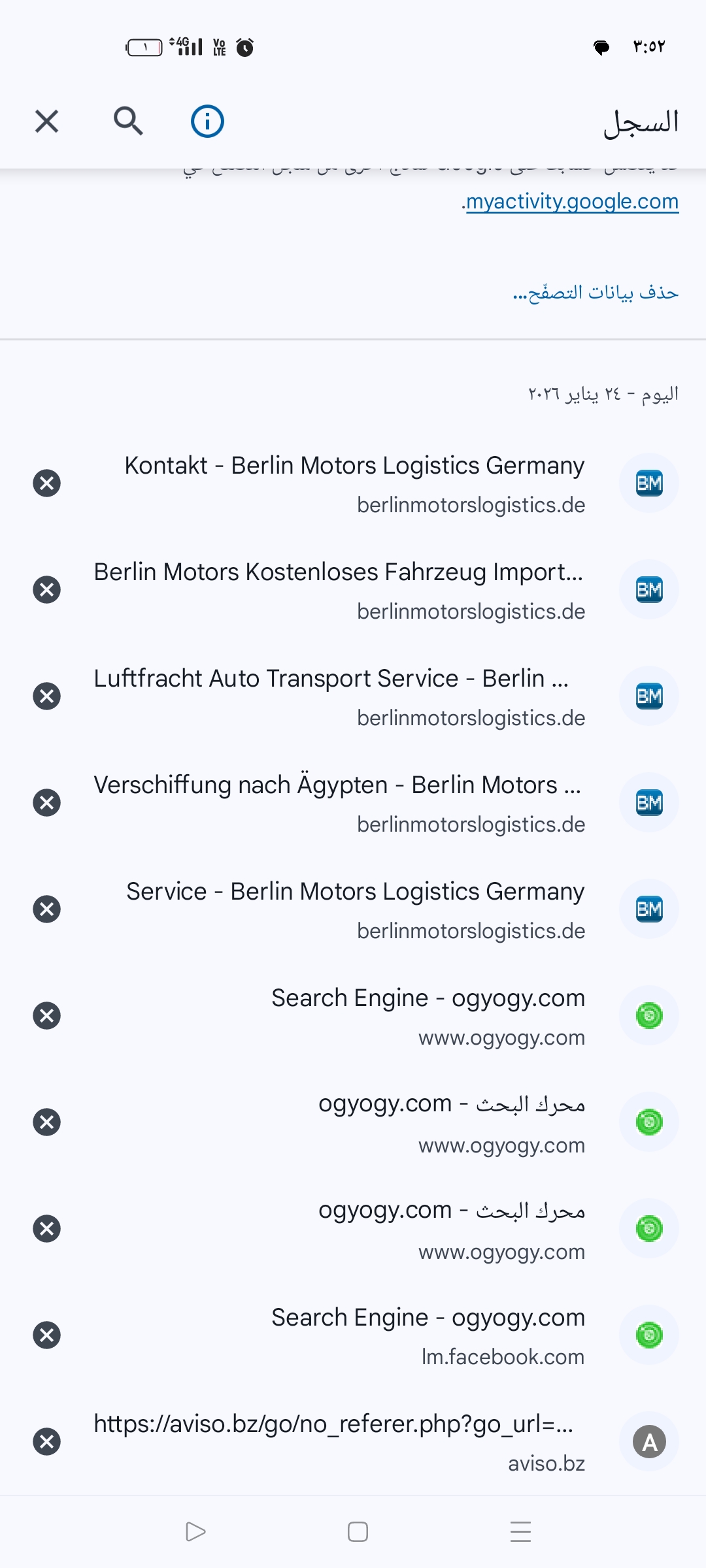Remove Verschiffung nach Ägypten entry
Image resolution: width=706 pixels, height=1568 pixels.
(x=46, y=803)
